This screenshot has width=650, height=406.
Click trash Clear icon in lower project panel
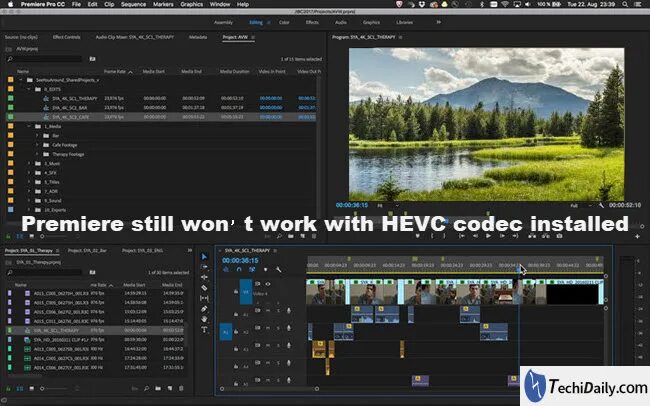pyautogui.click(x=181, y=389)
